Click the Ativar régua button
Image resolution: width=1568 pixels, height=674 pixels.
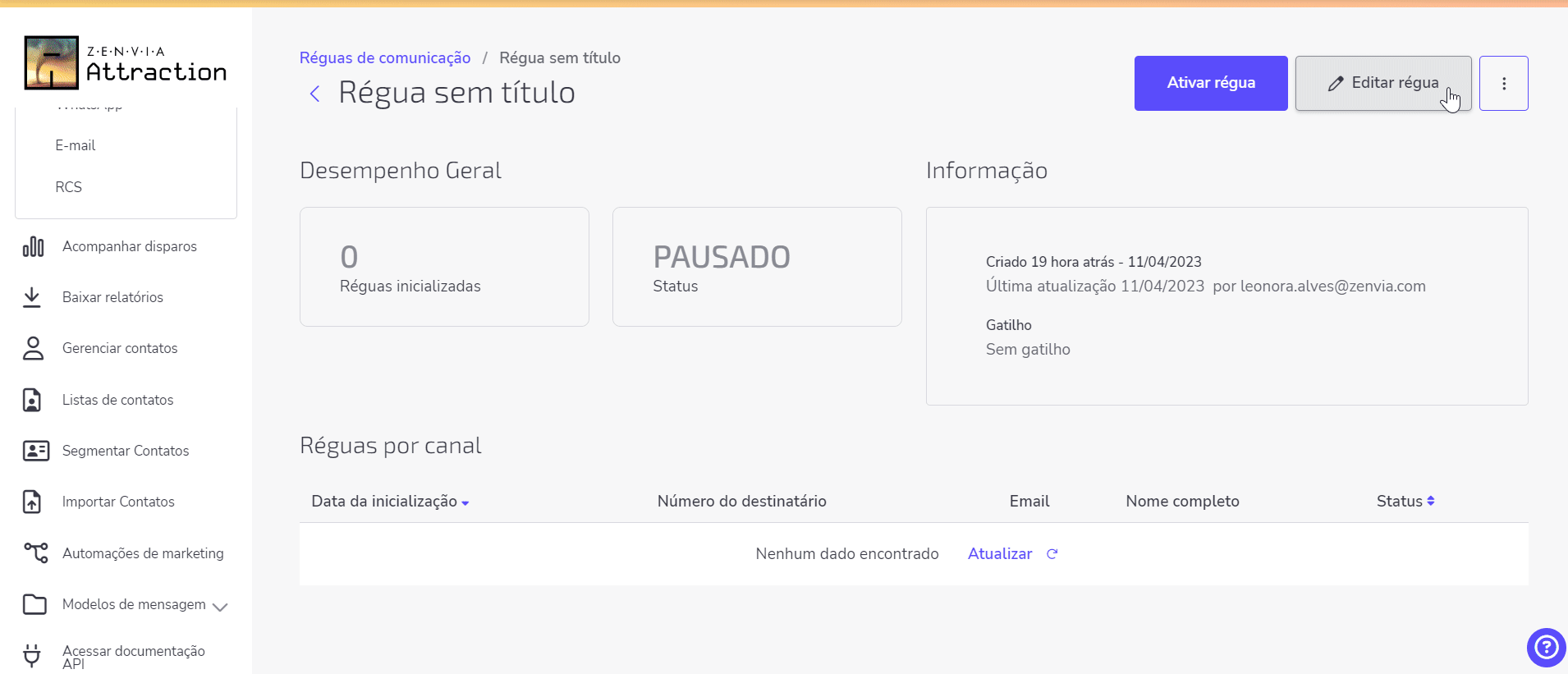1211,83
